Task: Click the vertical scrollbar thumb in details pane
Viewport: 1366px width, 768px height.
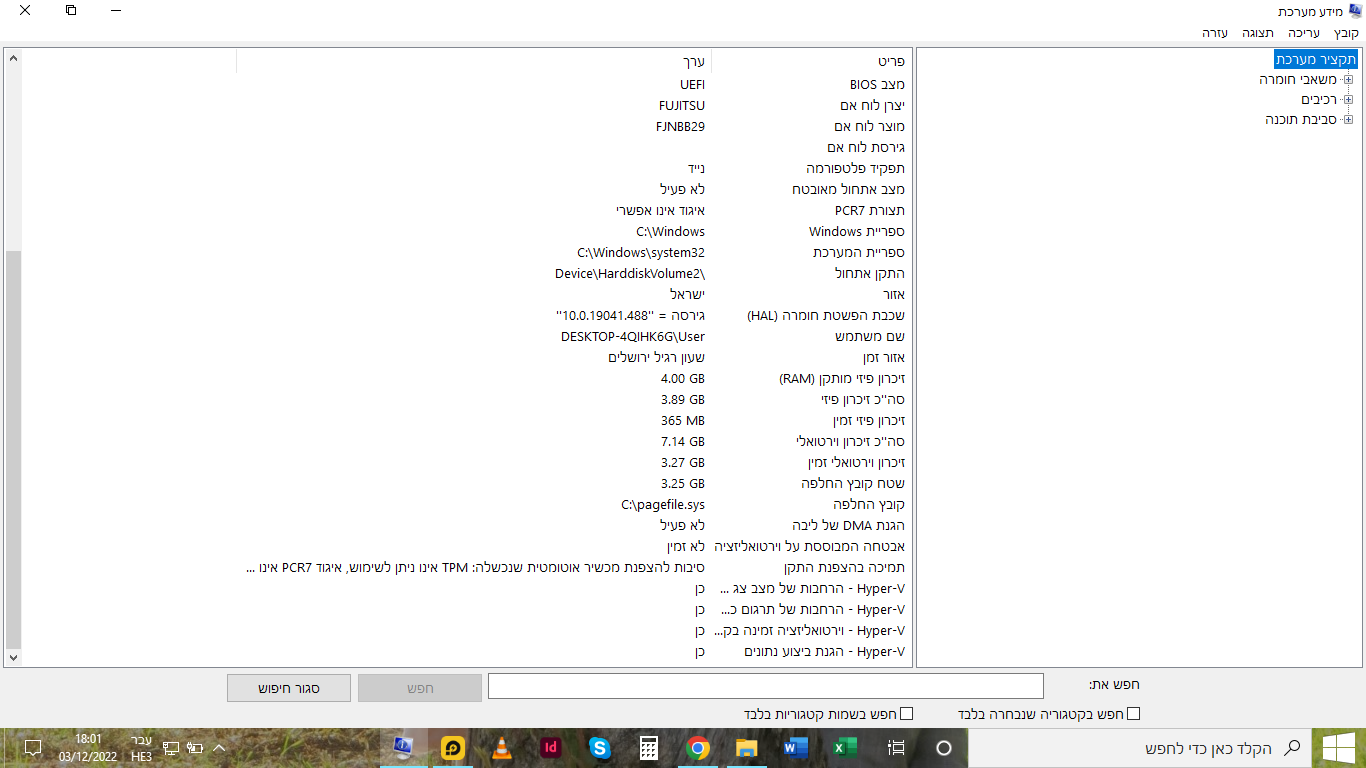Action: coord(13,448)
